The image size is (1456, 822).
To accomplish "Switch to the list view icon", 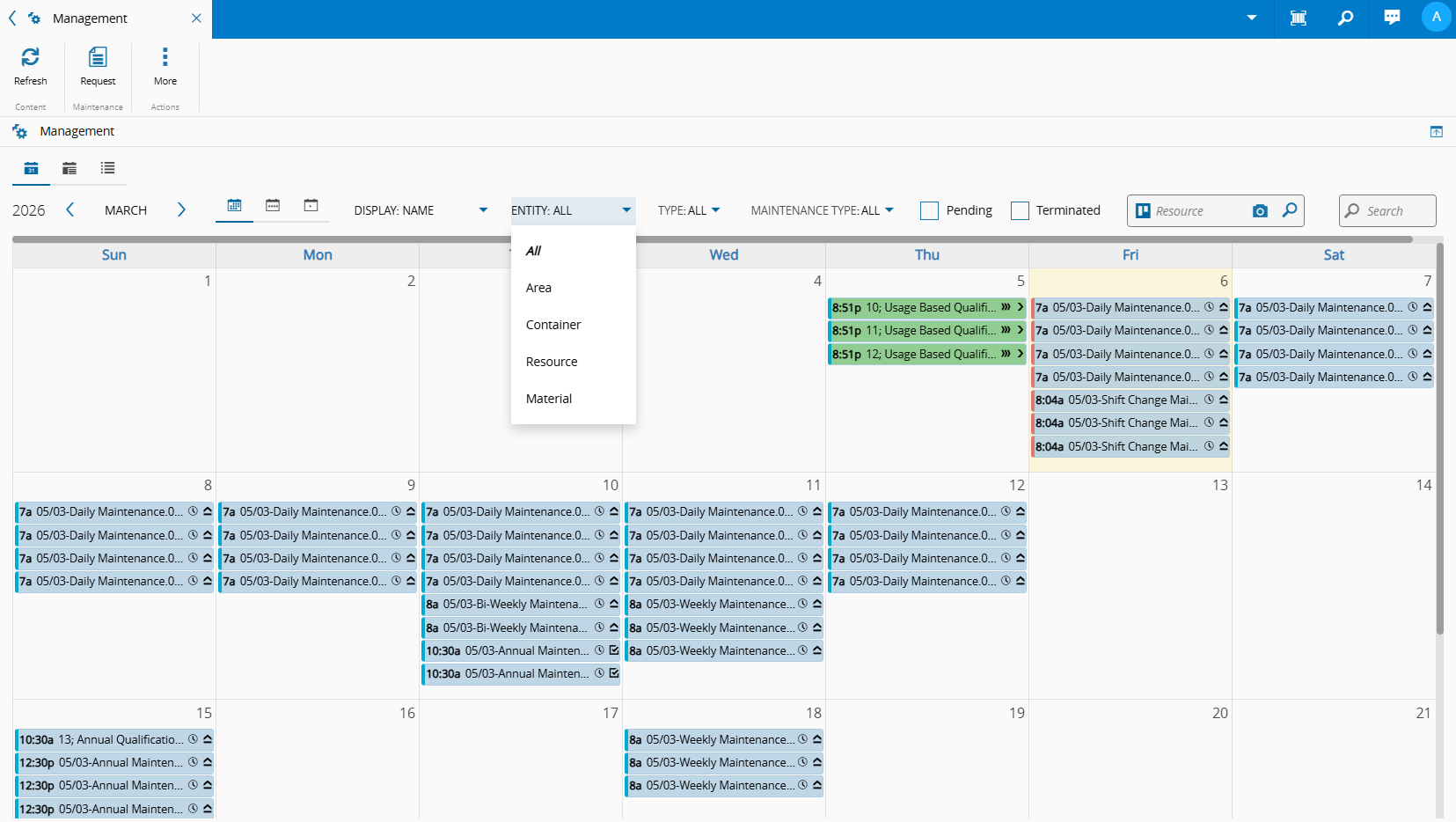I will [x=107, y=168].
